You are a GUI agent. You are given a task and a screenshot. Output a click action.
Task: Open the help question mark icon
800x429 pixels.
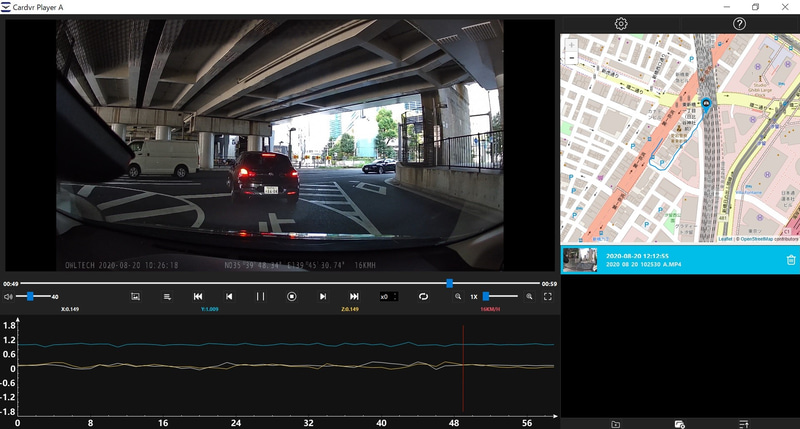pyautogui.click(x=739, y=23)
